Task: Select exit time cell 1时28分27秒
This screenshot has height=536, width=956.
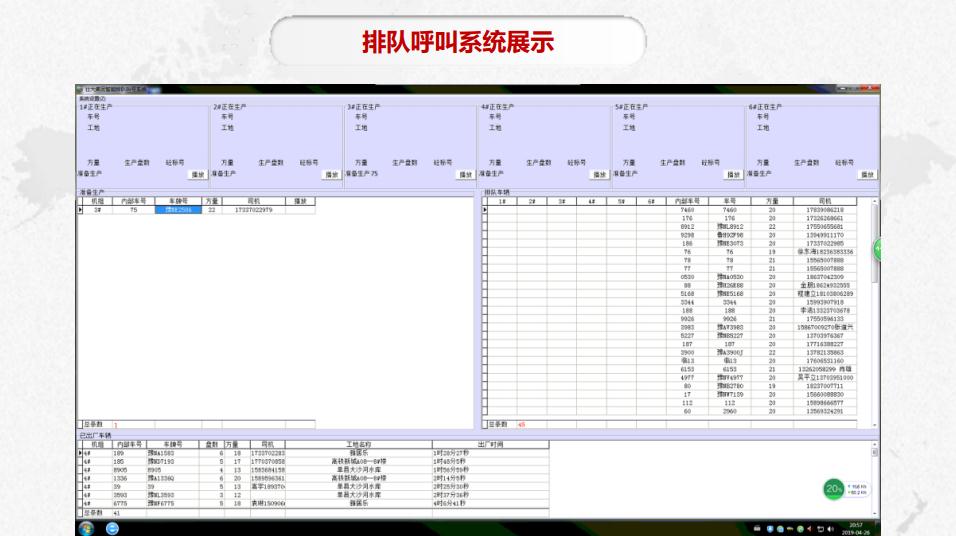Action: 490,453
